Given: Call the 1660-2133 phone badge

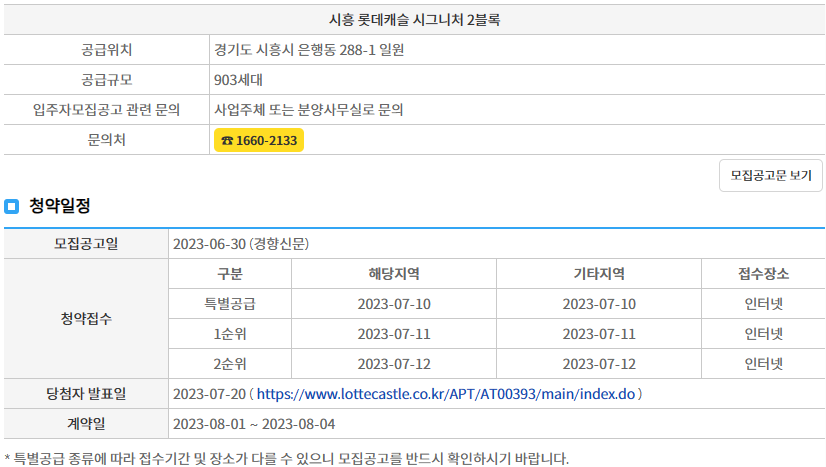Looking at the screenshot, I should (259, 140).
